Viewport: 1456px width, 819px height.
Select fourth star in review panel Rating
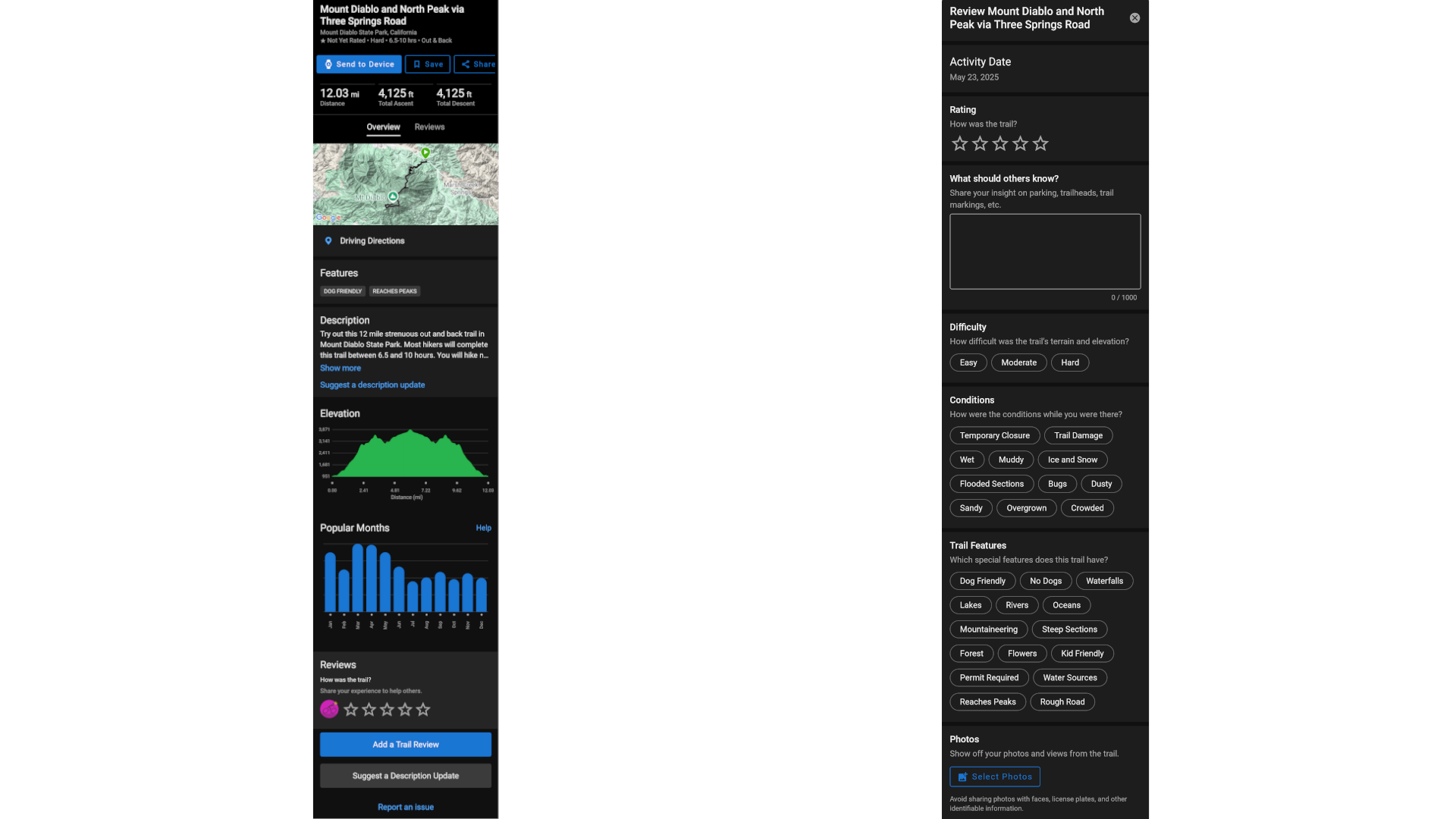[x=1021, y=143]
